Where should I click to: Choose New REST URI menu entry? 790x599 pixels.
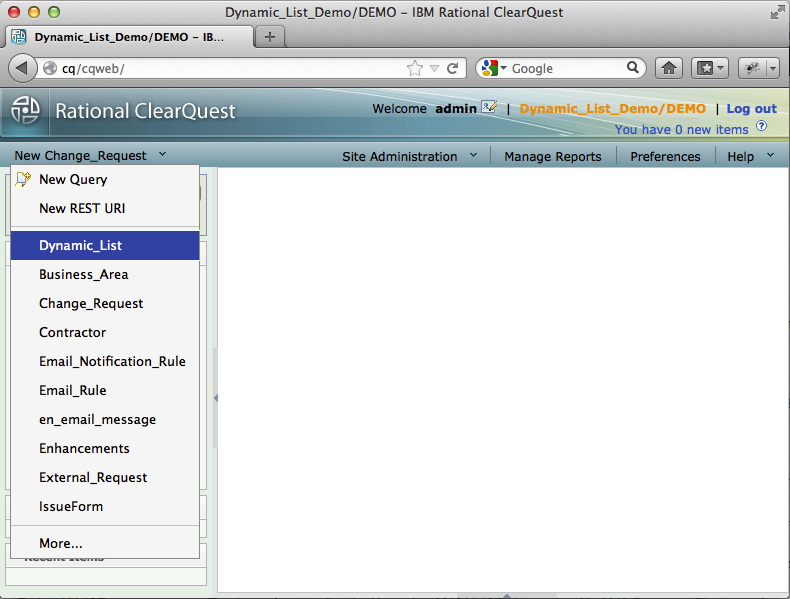(105, 209)
